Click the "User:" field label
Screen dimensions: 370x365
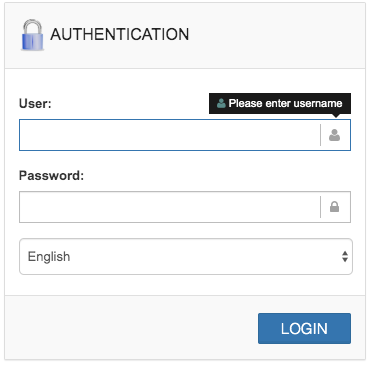click(x=35, y=103)
